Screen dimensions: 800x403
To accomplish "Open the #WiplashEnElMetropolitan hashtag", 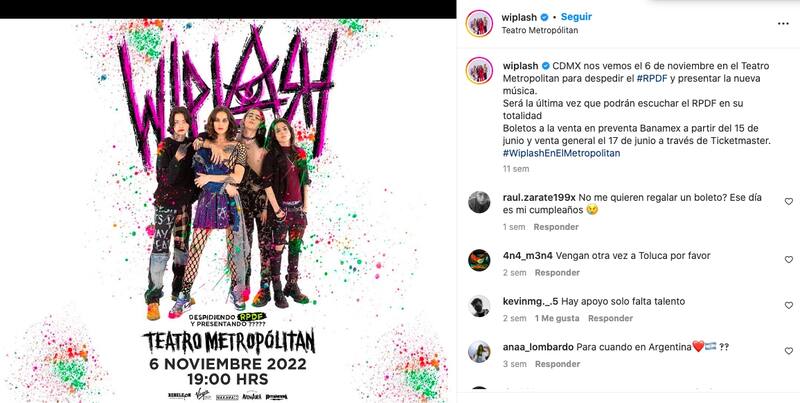I will [x=561, y=153].
